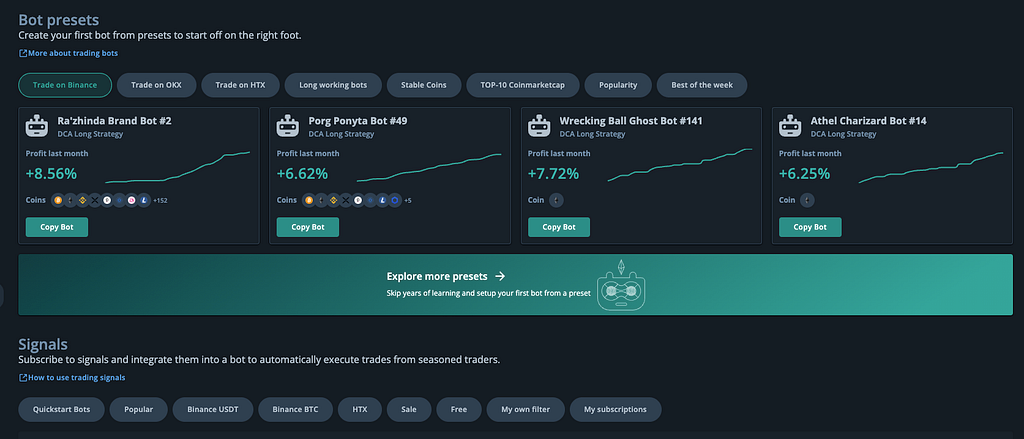Select the Best of the week filter

pos(701,85)
